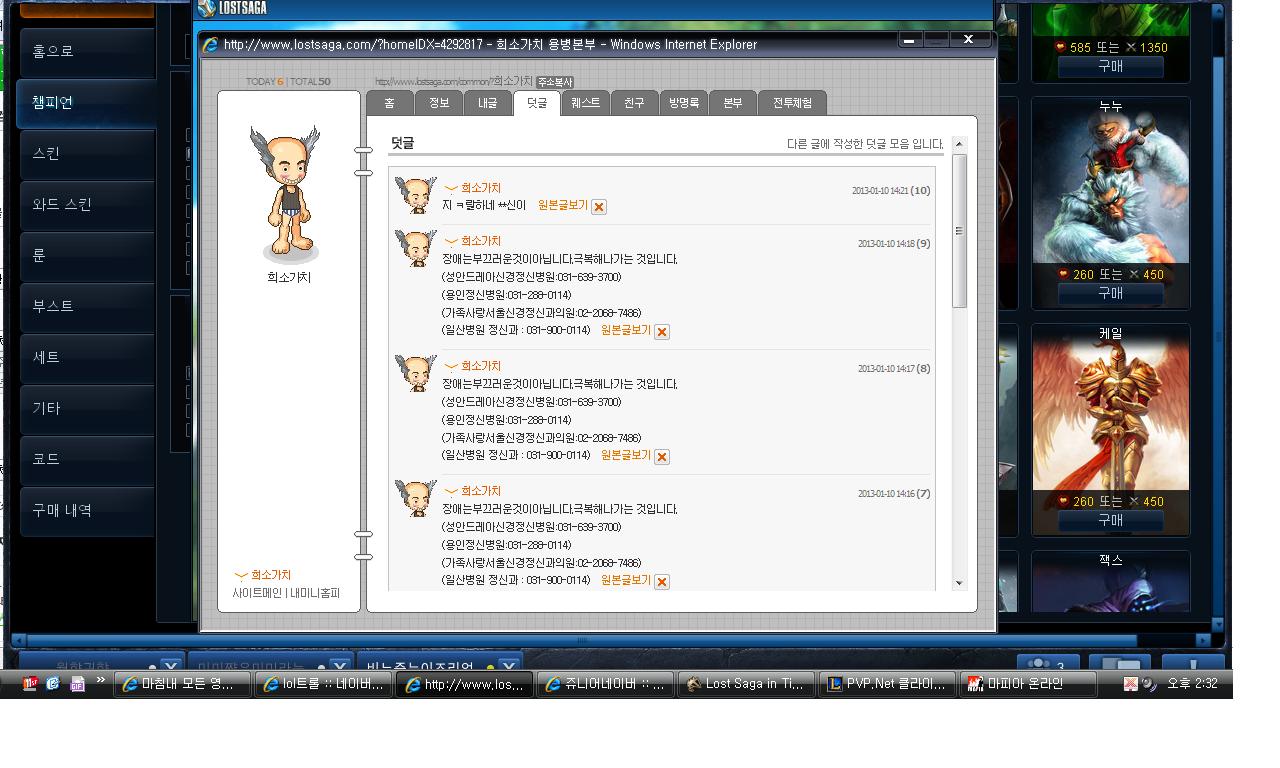Viewport: 1280px width, 768px height.
Task: Click the comments vertical scrollbar thumb
Action: tap(959, 231)
